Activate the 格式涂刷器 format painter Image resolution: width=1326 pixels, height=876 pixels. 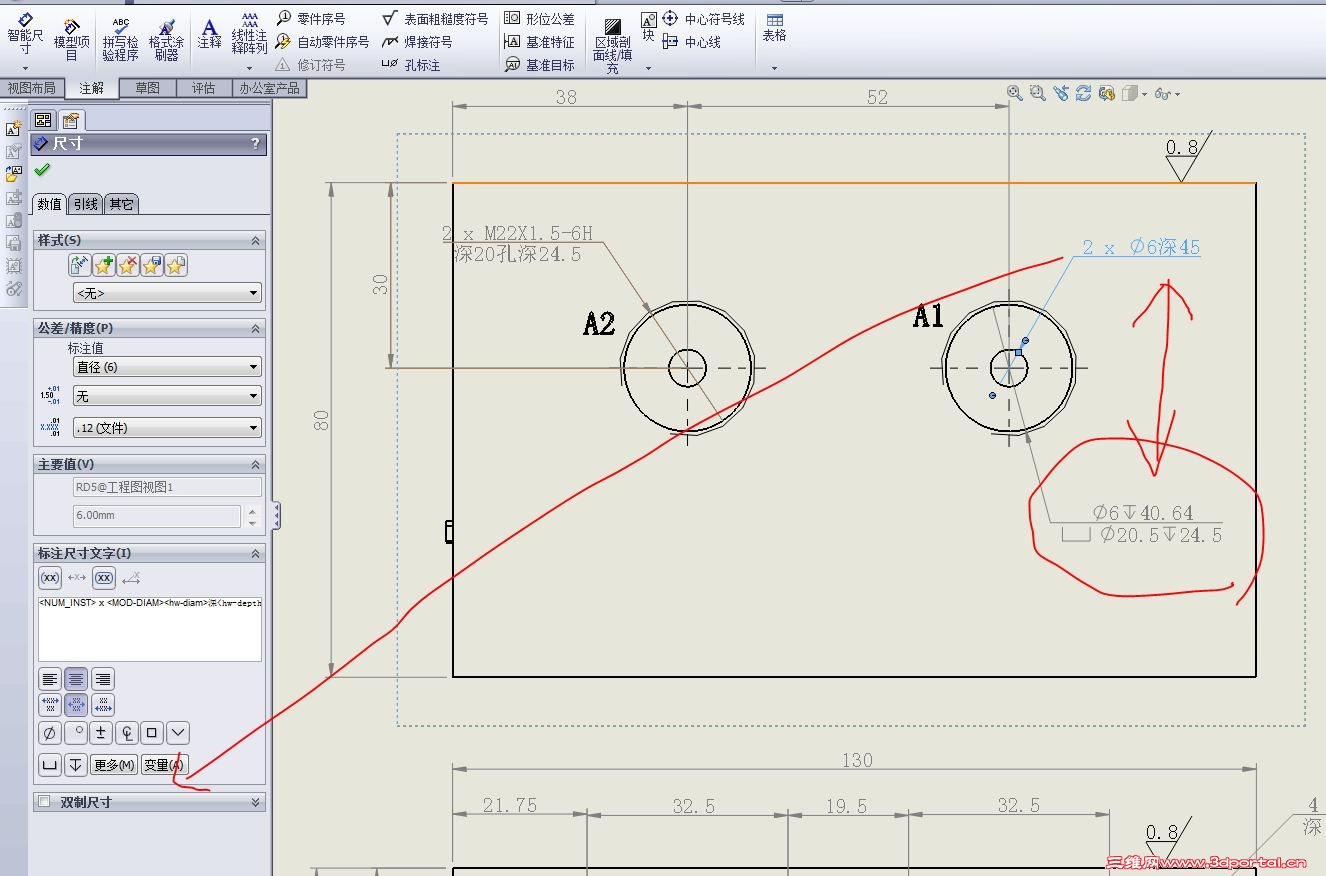[166, 38]
